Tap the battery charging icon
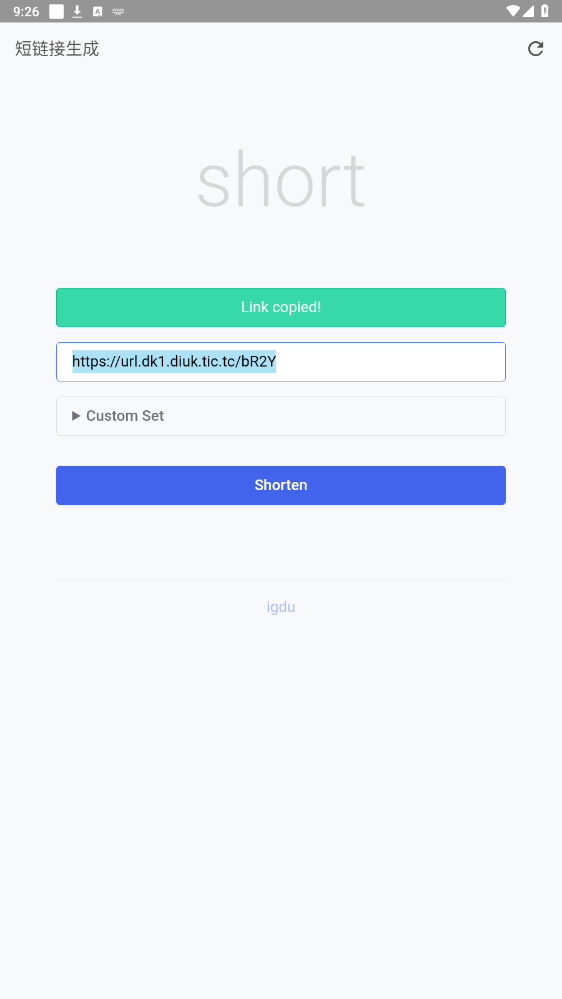The height and width of the screenshot is (999, 562). [x=545, y=11]
